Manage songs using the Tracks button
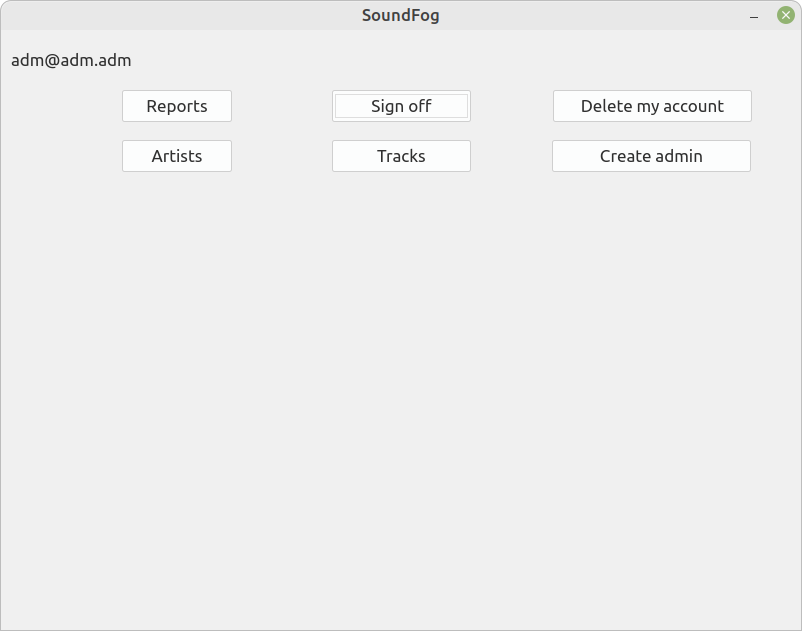The height and width of the screenshot is (631, 802). [x=402, y=156]
